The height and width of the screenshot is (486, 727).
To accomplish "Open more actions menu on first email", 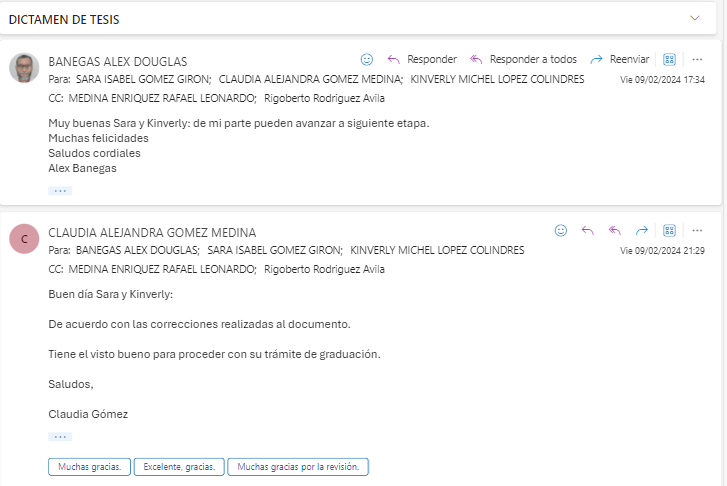I will tap(697, 59).
